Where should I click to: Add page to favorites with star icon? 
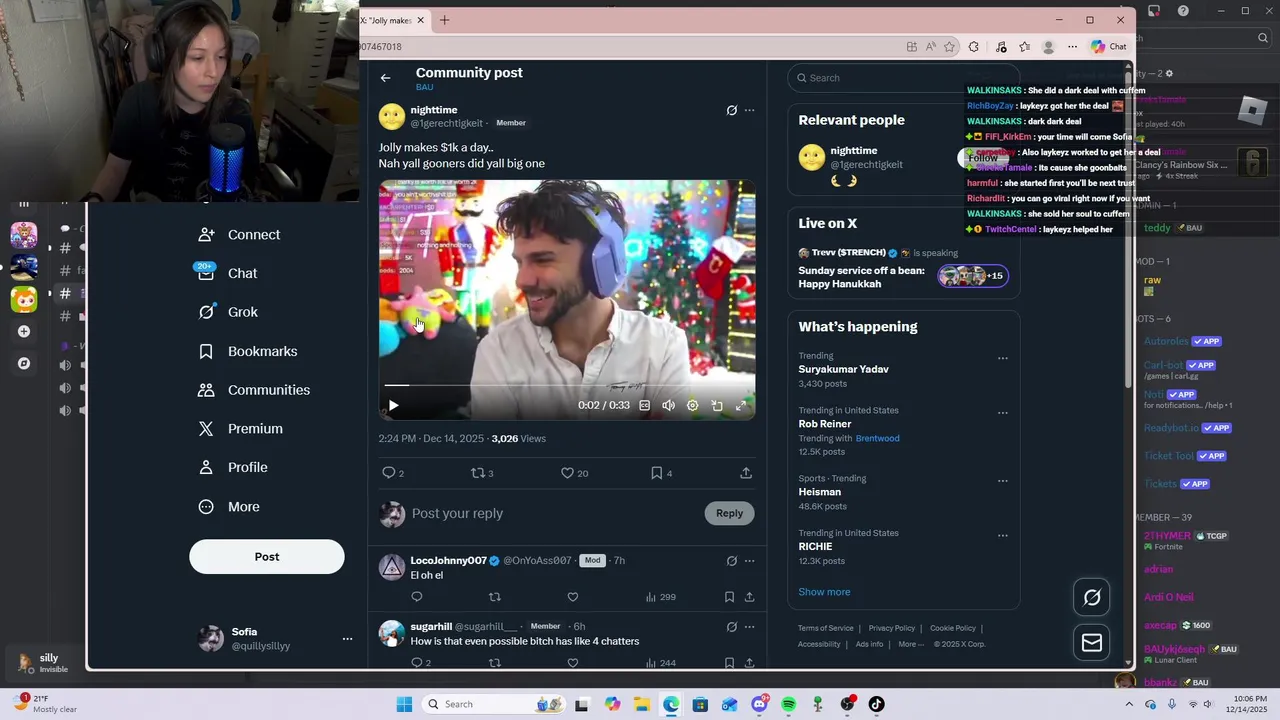[x=950, y=47]
